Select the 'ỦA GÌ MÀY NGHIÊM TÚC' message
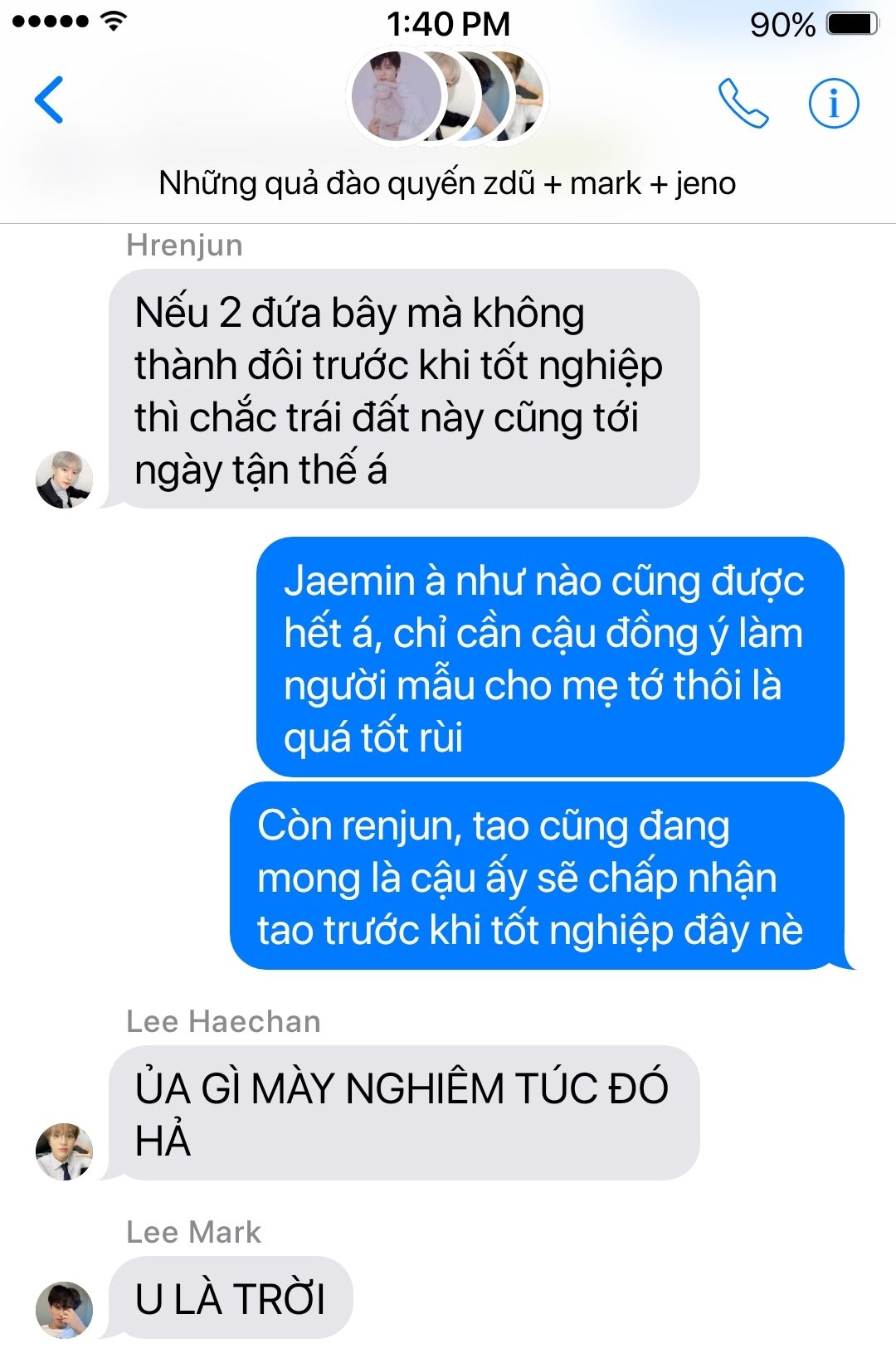896x1358 pixels. tap(404, 1112)
